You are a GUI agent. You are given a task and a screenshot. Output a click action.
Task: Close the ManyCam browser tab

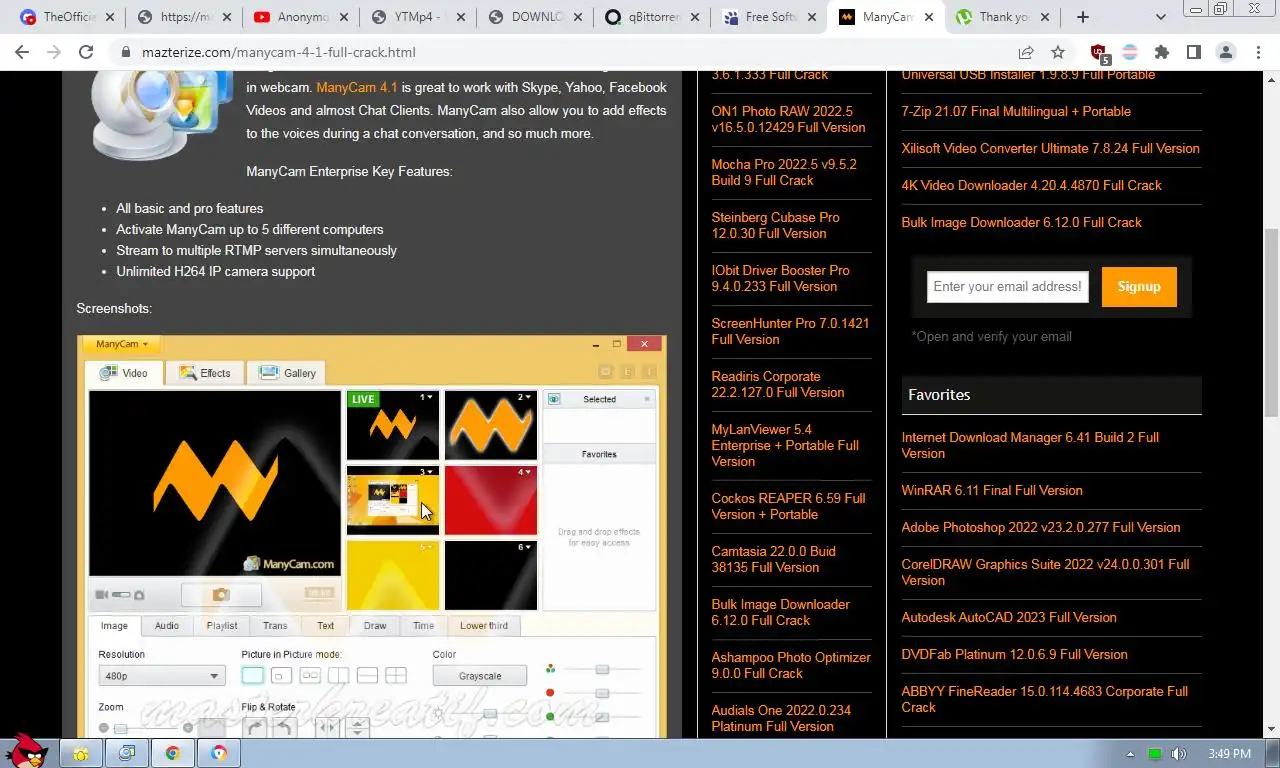pyautogui.click(x=929, y=17)
